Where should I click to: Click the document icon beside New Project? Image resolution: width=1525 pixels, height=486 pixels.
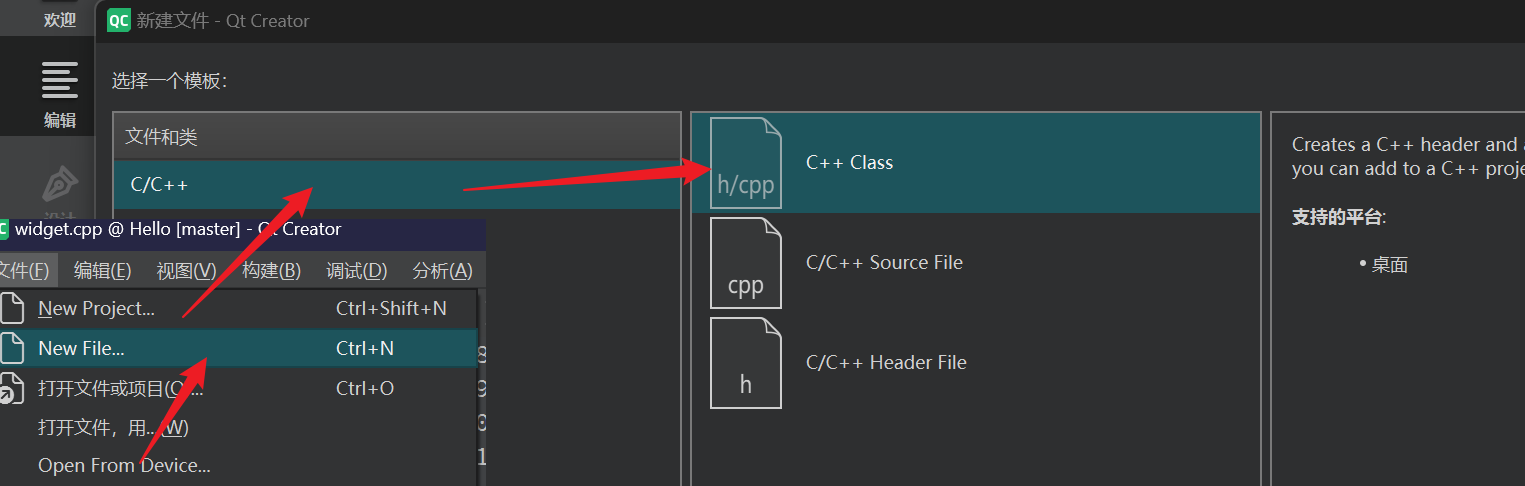point(12,309)
